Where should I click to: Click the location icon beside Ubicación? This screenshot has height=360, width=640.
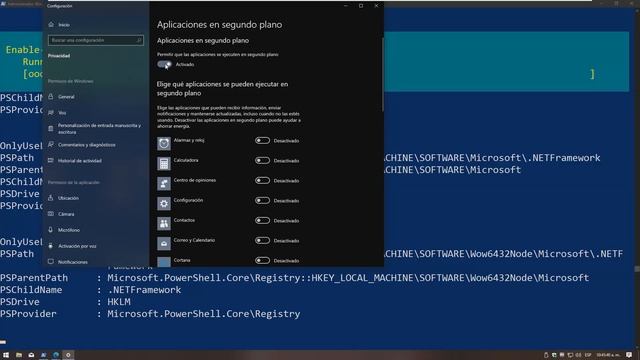click(51, 198)
